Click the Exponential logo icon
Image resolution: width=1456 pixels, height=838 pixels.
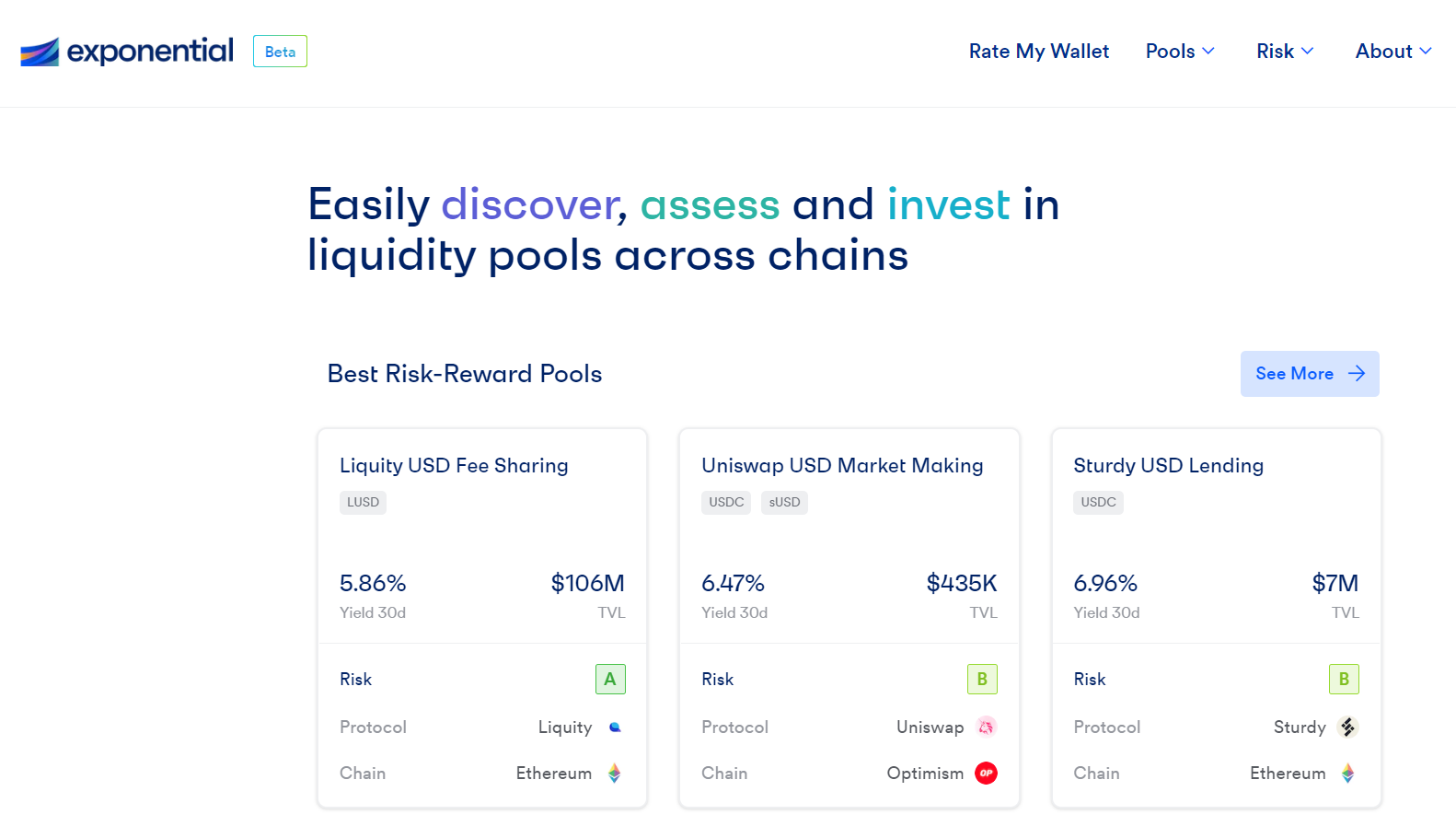point(40,52)
